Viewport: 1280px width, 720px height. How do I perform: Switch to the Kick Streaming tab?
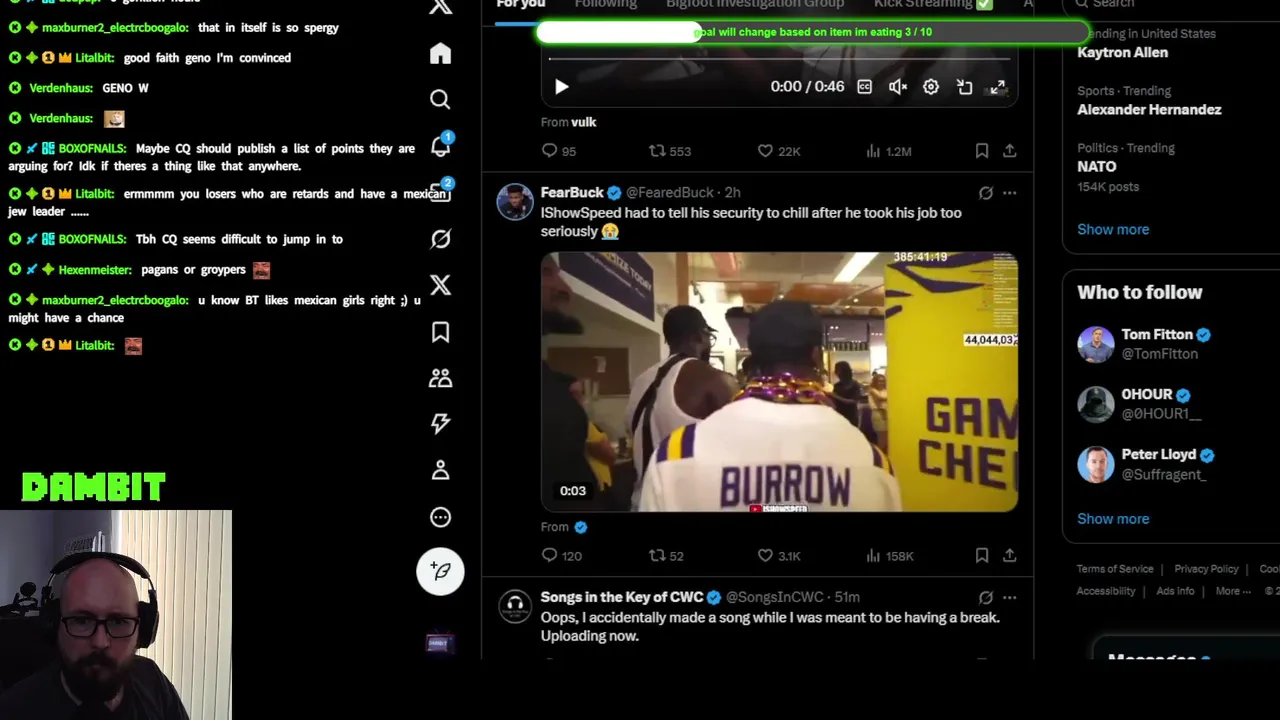(x=933, y=4)
